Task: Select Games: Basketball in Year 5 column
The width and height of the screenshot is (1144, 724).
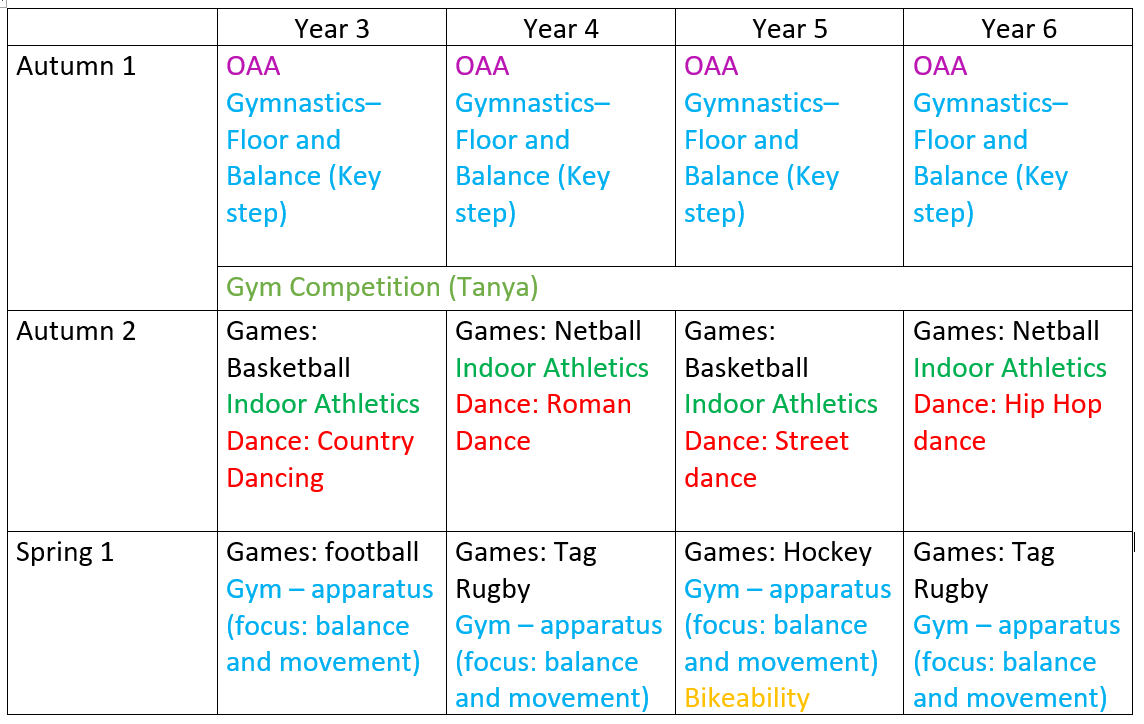Action: point(746,349)
